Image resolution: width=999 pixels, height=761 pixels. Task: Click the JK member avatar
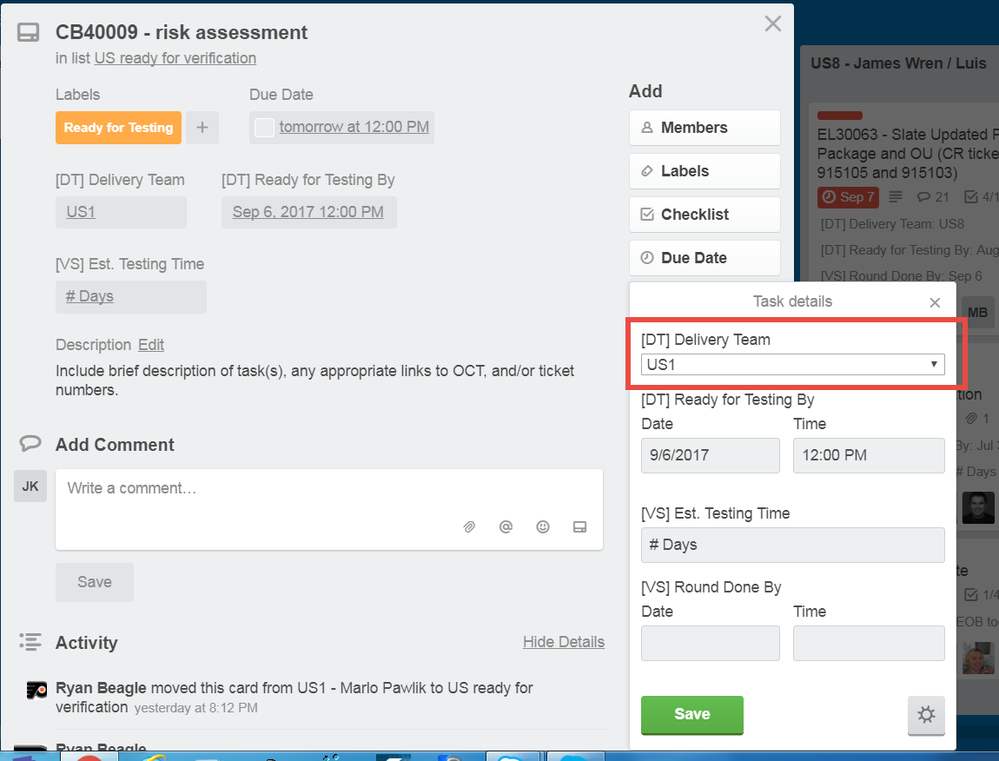[x=31, y=486]
